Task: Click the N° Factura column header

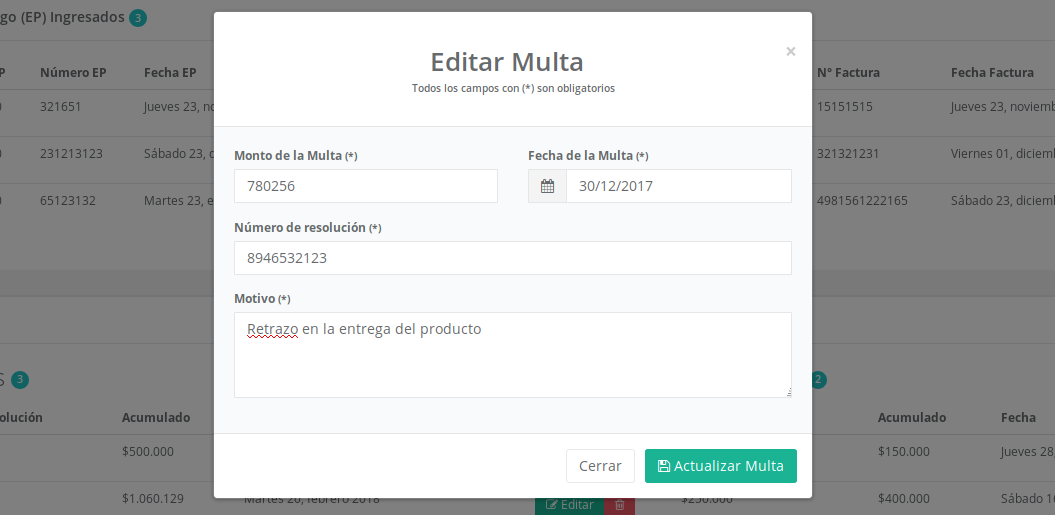Action: pyautogui.click(x=848, y=73)
